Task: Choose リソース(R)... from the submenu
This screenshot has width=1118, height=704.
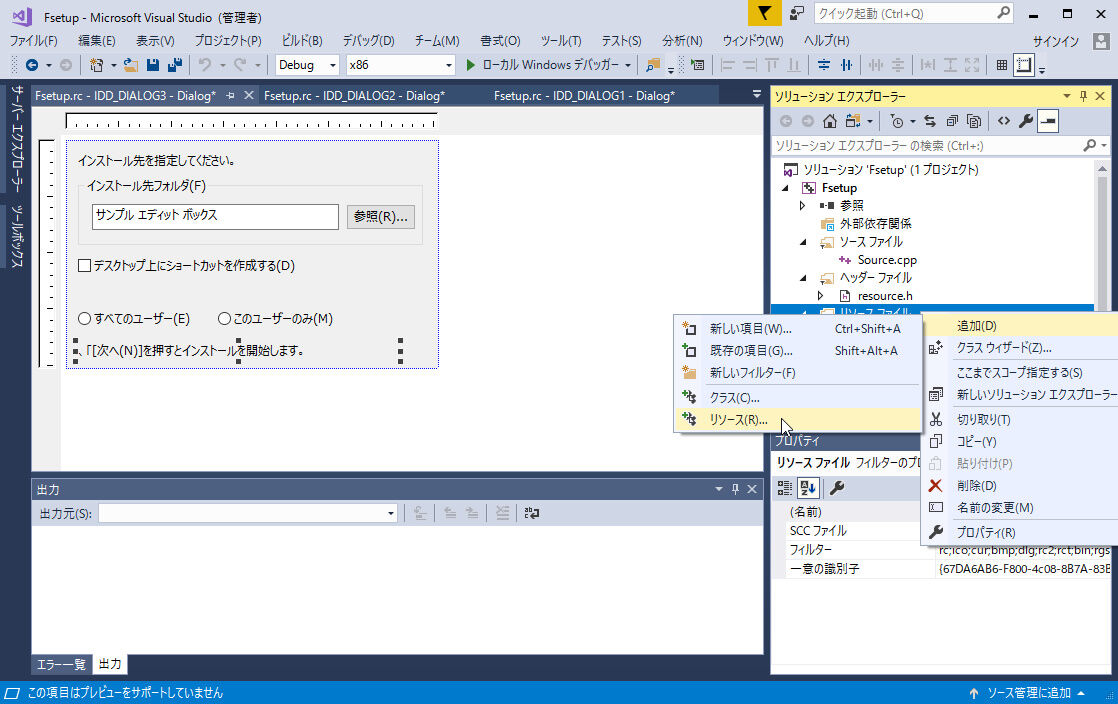Action: coord(798,420)
